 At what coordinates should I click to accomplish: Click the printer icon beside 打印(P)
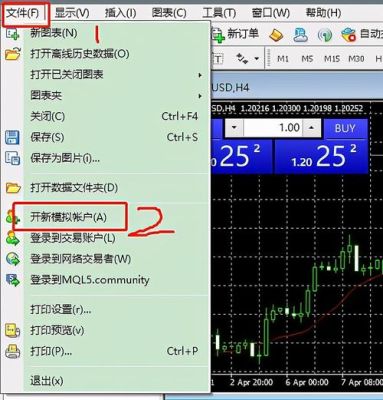tap(13, 351)
